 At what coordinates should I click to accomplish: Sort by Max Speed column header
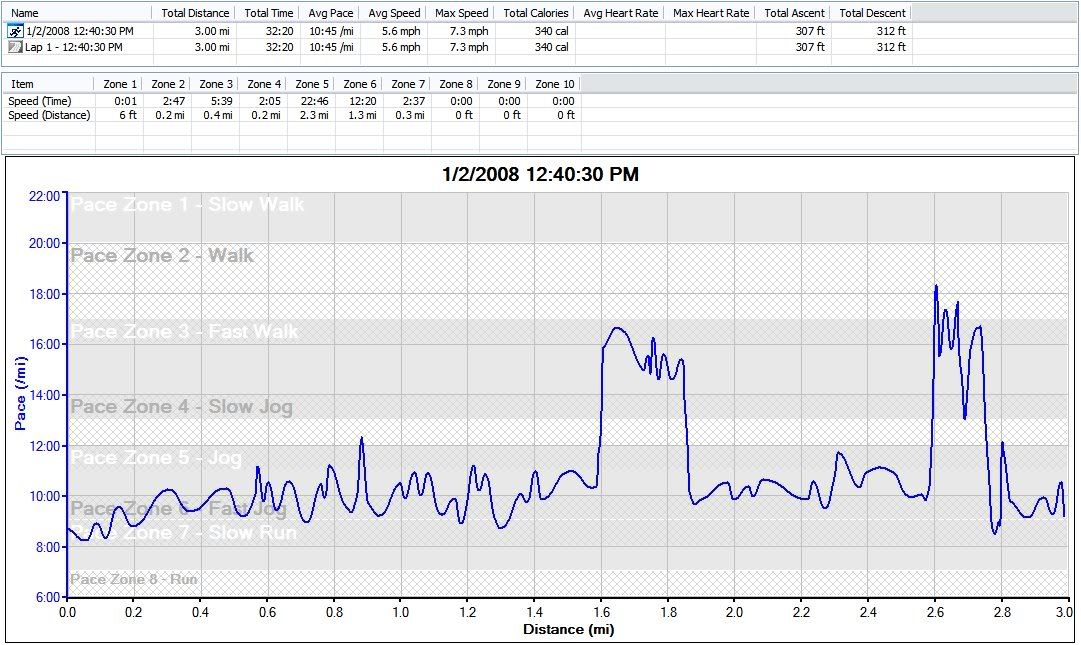pyautogui.click(x=461, y=13)
